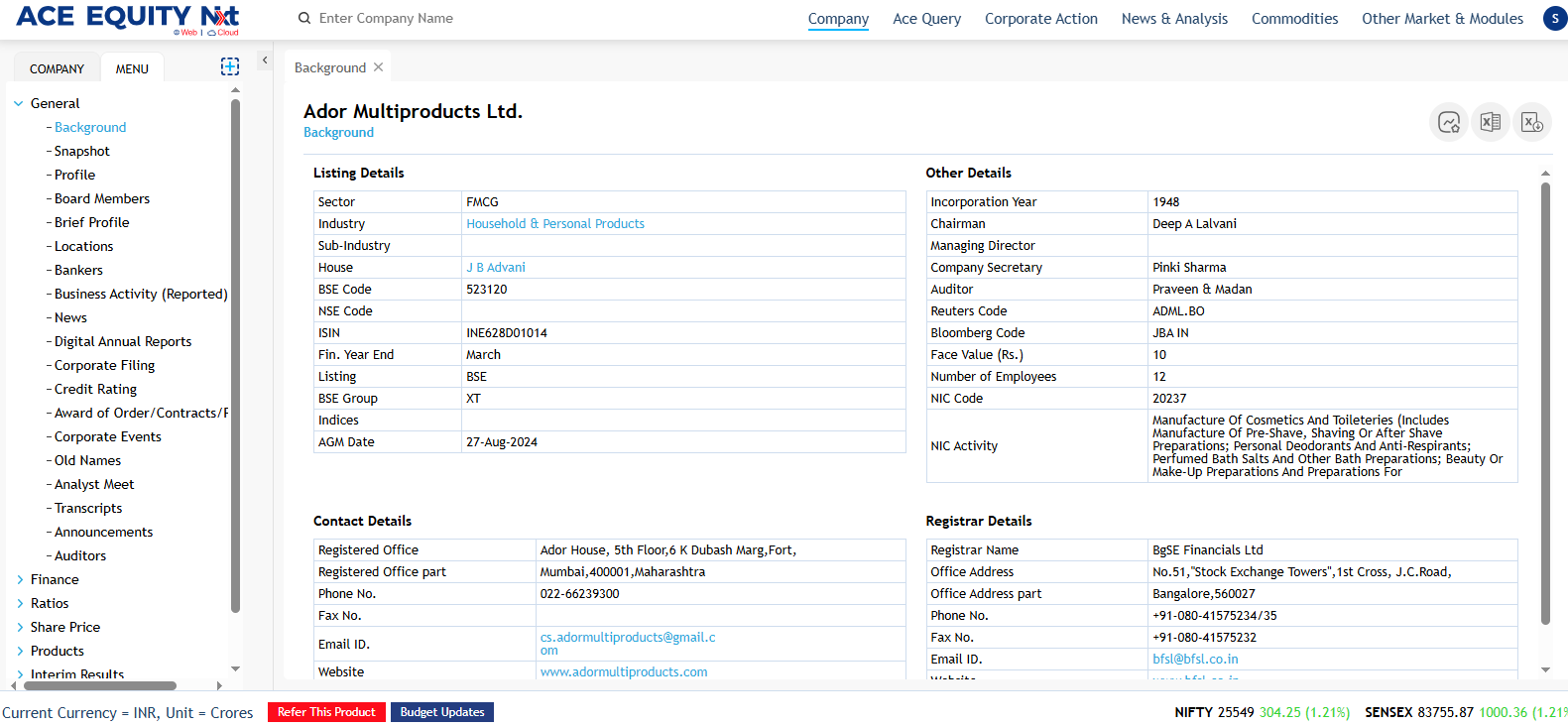
Task: Click the Excel export icon
Action: 1490,122
